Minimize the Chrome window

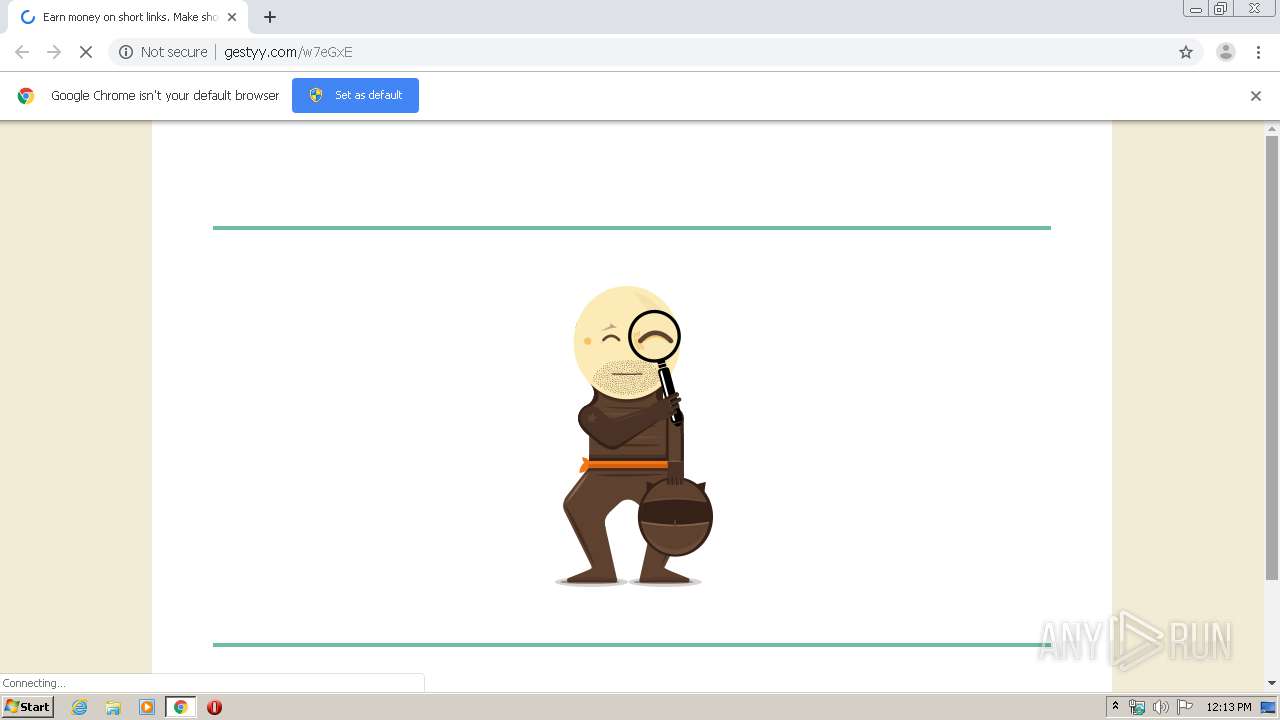coord(1196,9)
